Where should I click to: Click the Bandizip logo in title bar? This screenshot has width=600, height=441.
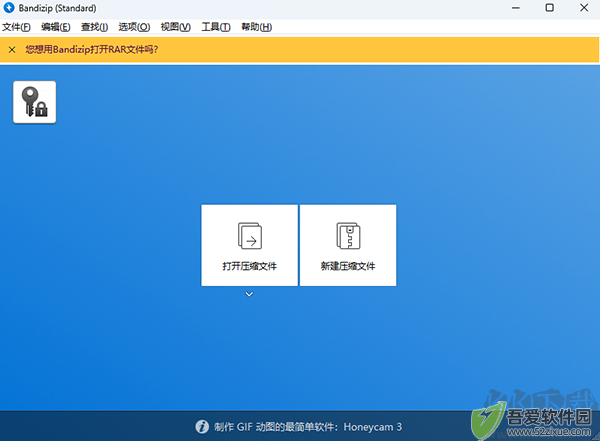point(8,8)
